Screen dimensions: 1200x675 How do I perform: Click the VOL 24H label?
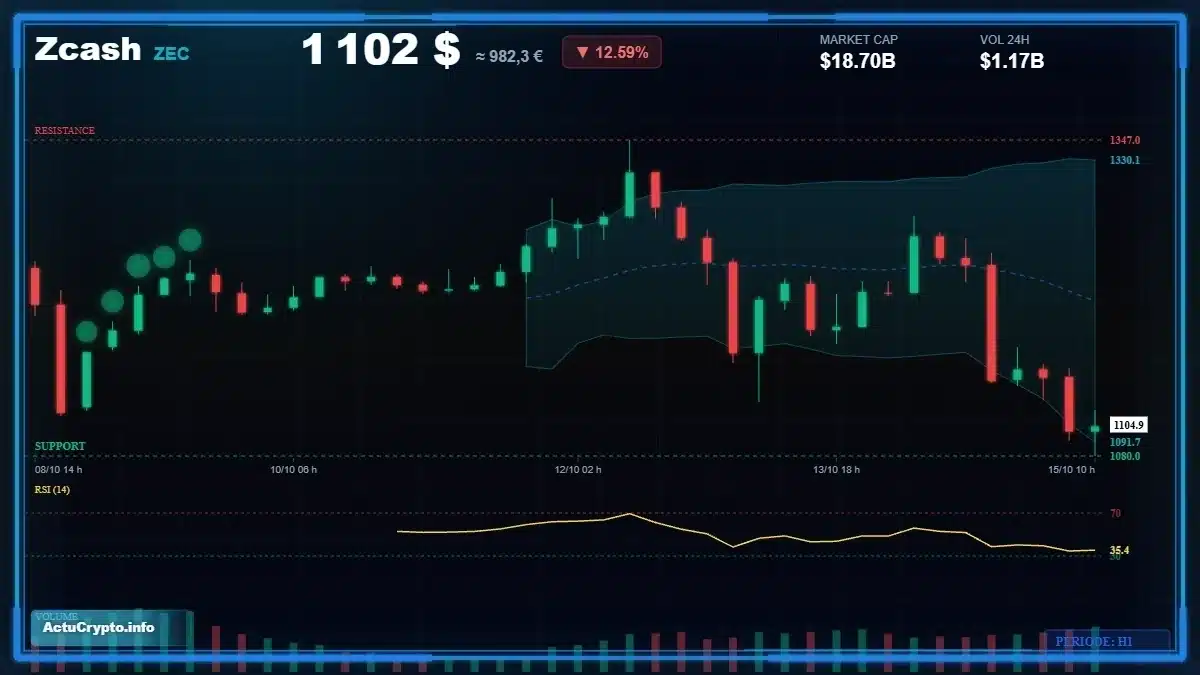[1005, 40]
